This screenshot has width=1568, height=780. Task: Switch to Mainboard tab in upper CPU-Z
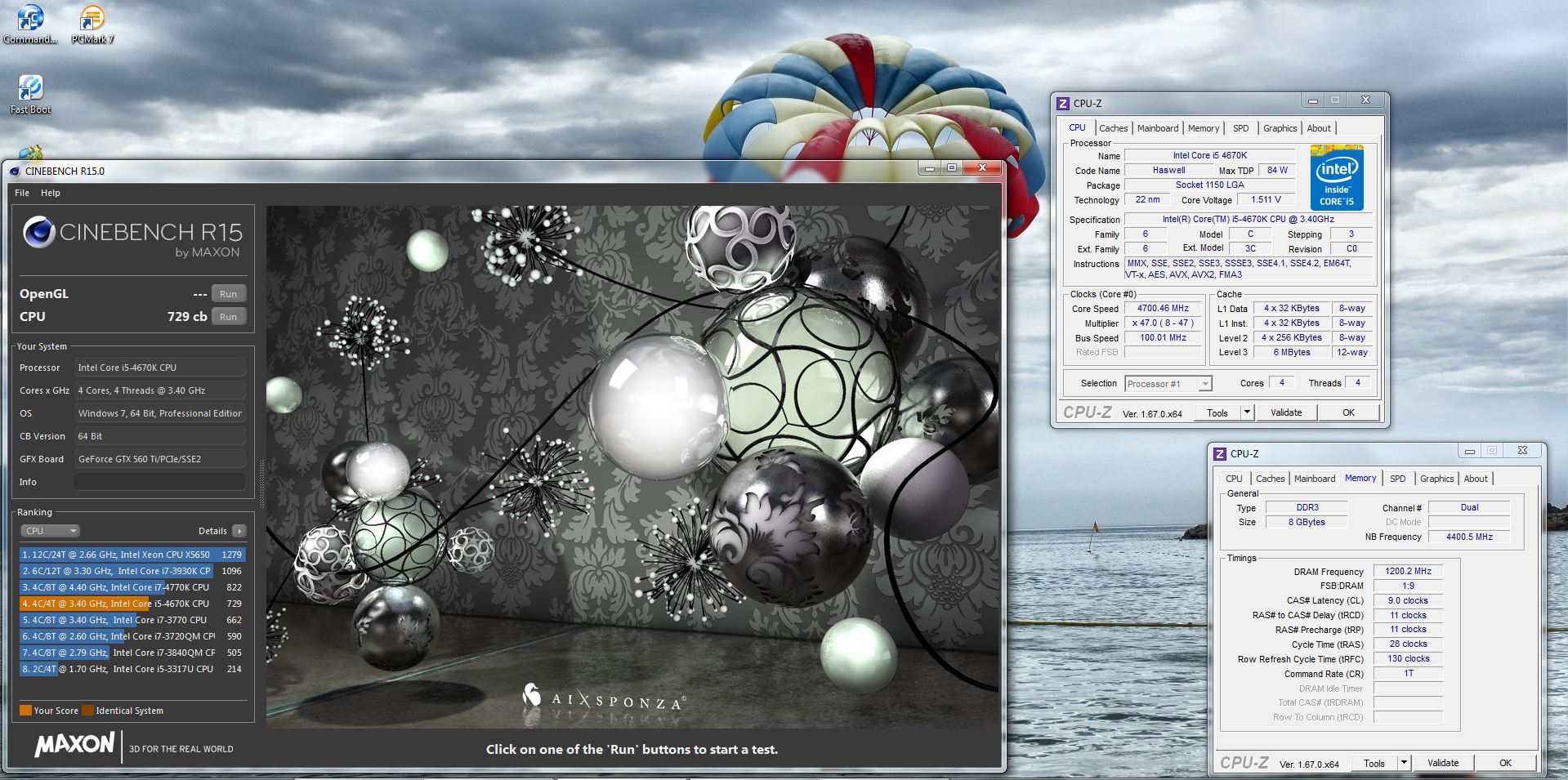[1158, 128]
